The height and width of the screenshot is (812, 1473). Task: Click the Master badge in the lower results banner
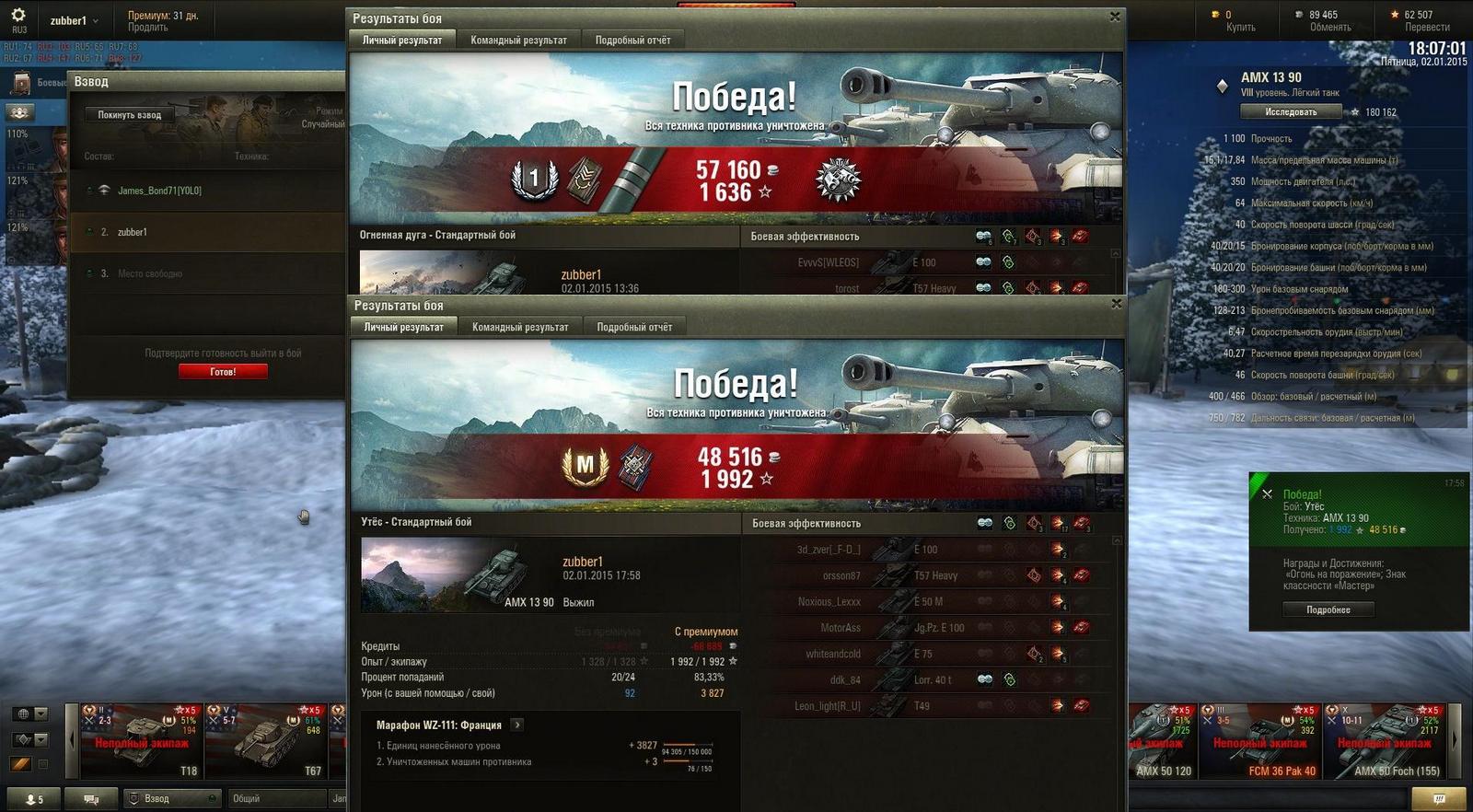point(585,467)
